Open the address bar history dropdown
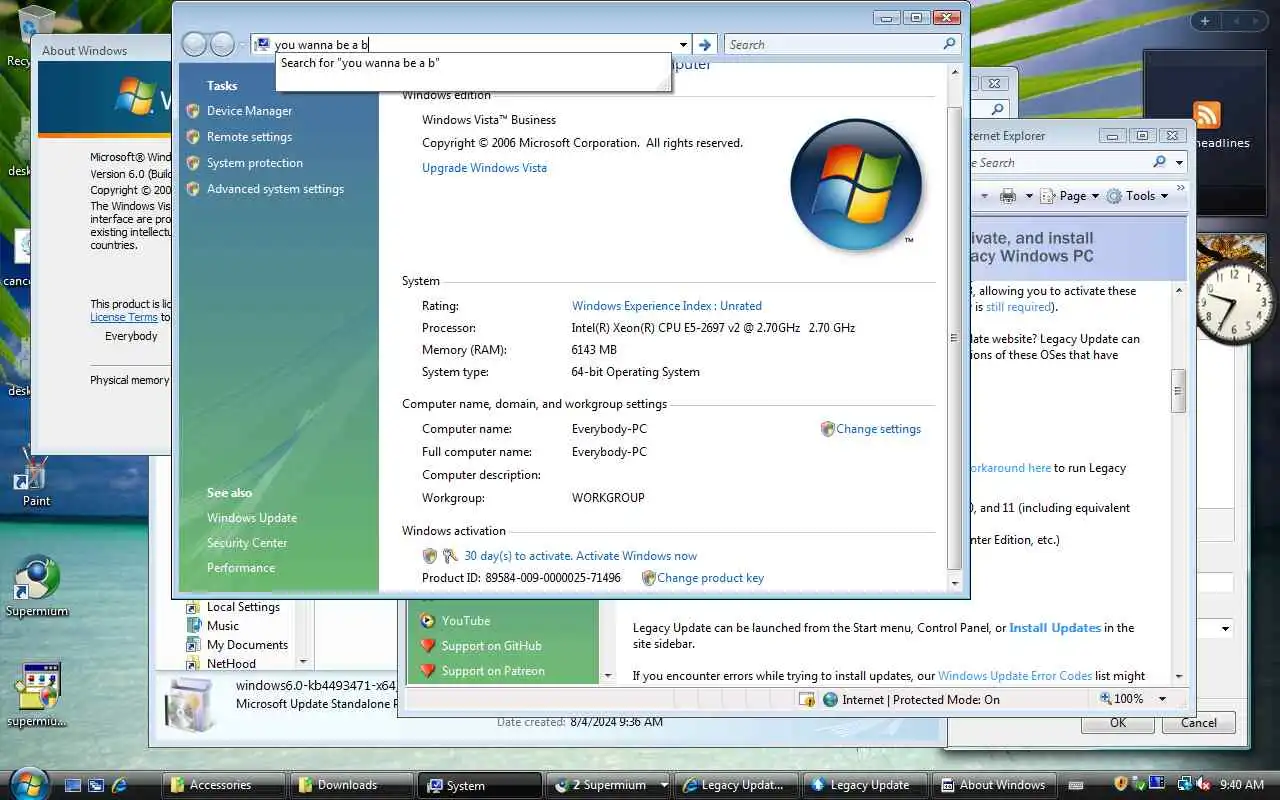Screen dimensions: 1280x800 (684, 45)
